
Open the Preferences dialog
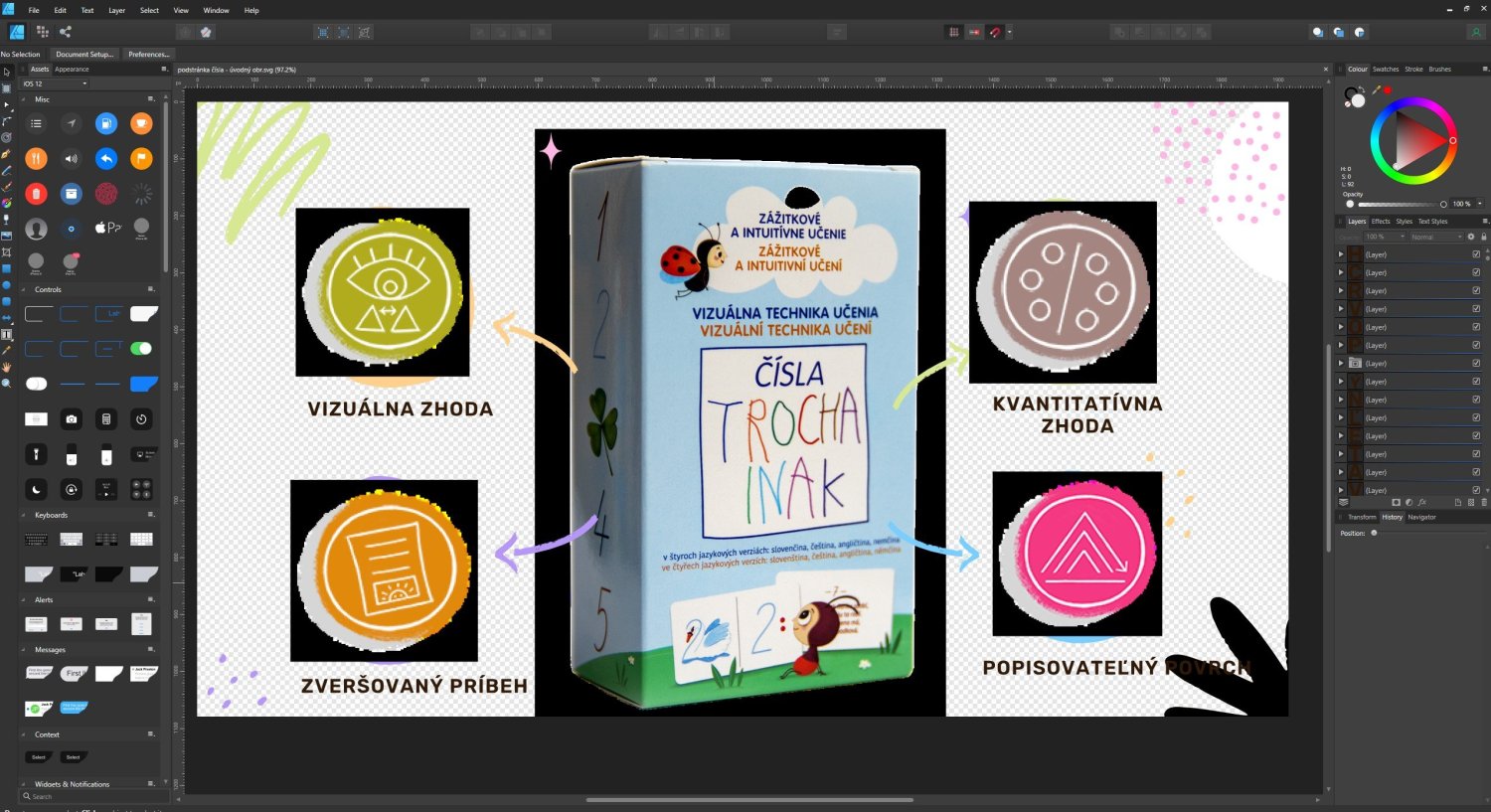147,54
